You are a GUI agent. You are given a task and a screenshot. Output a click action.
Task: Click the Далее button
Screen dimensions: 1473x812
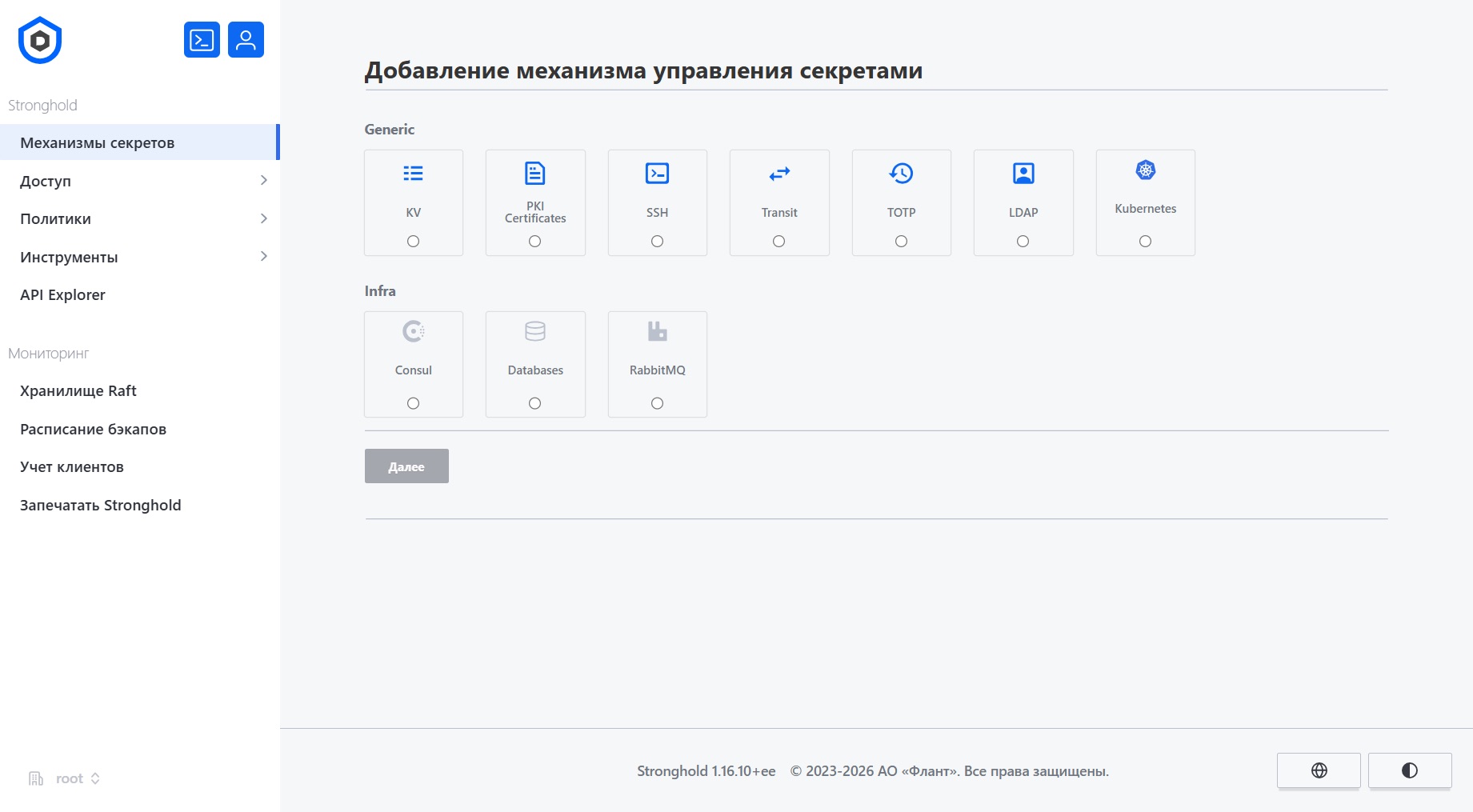(x=406, y=466)
